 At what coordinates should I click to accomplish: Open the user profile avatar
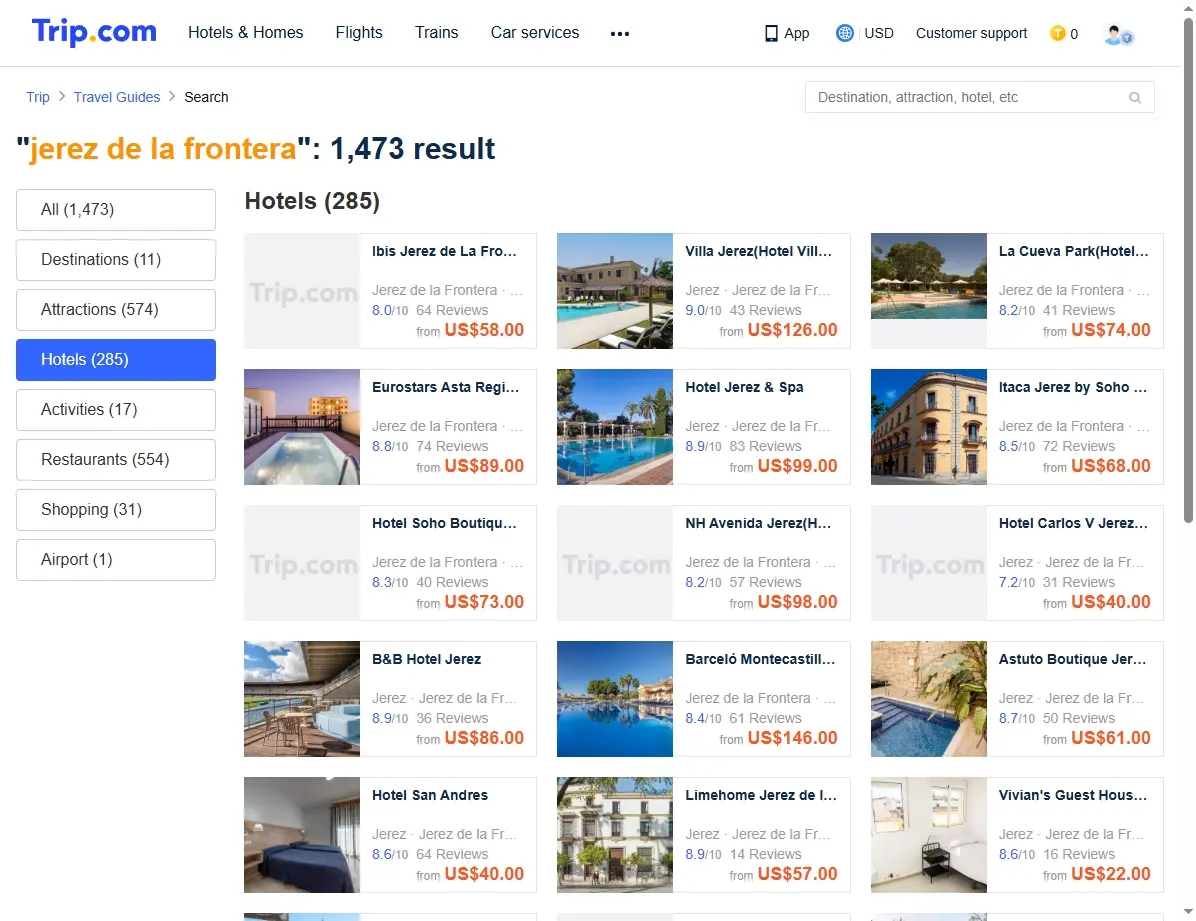point(1118,34)
